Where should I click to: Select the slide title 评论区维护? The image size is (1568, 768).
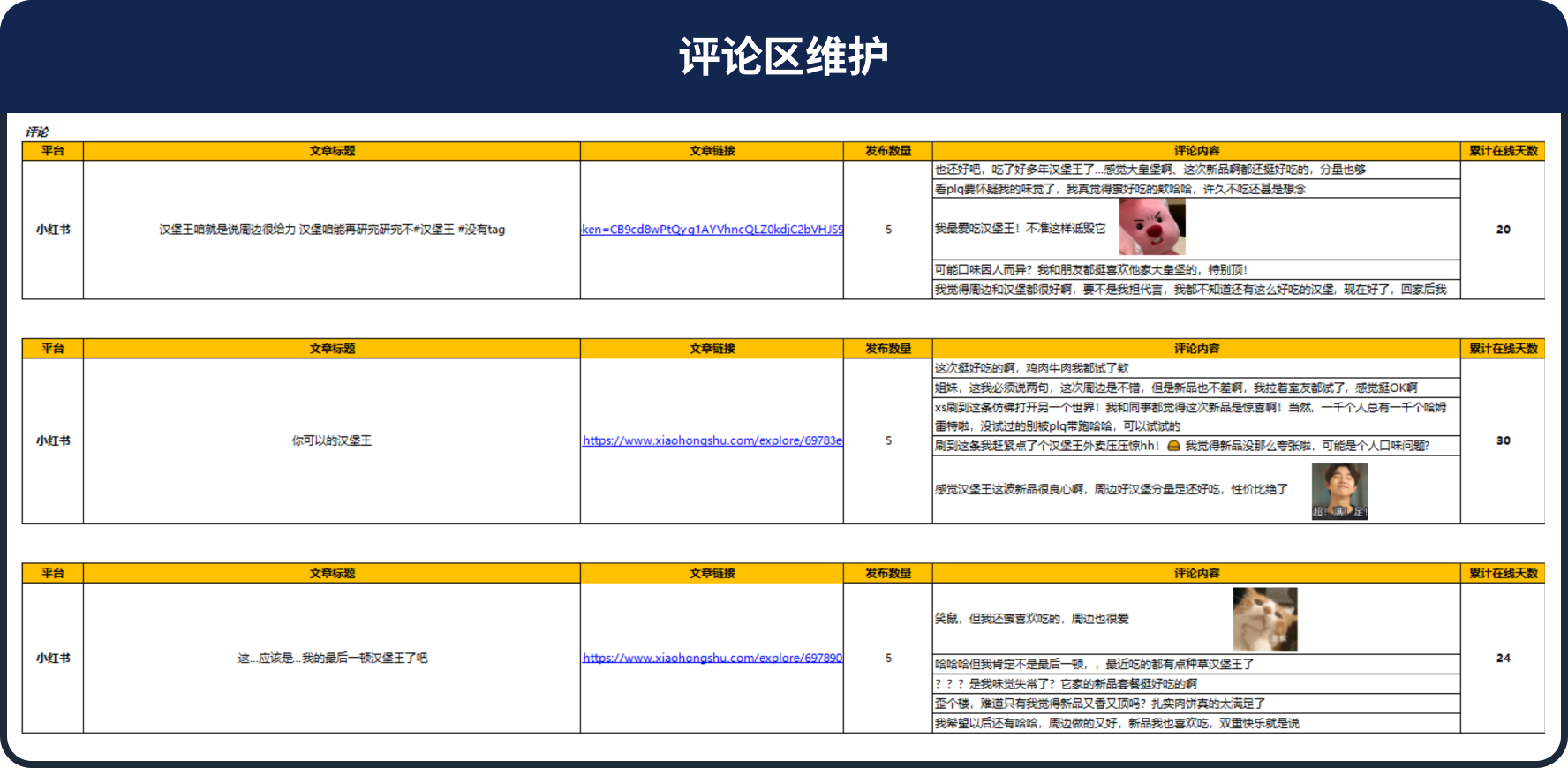(x=783, y=57)
